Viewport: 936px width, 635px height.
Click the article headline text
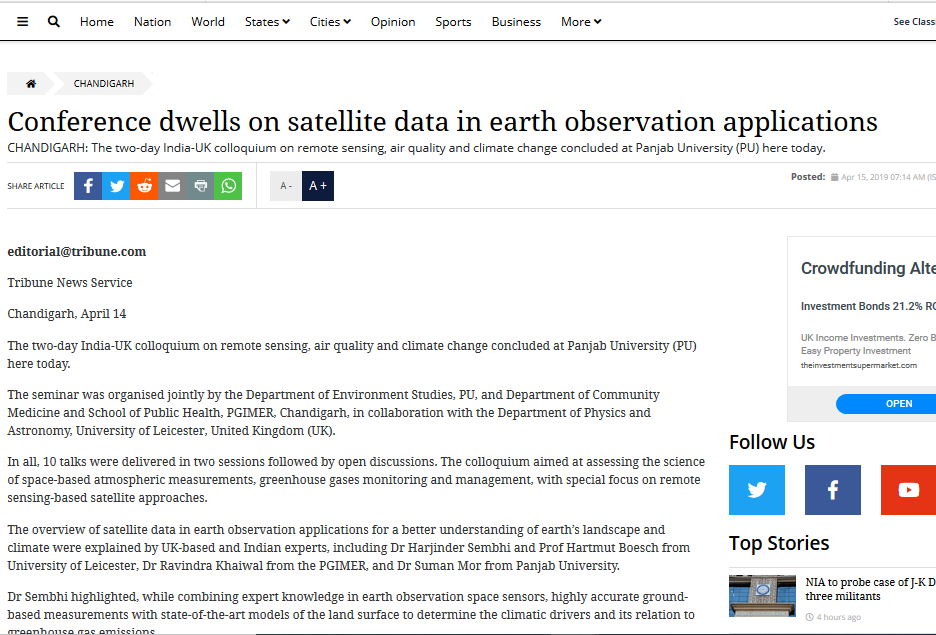click(x=442, y=122)
